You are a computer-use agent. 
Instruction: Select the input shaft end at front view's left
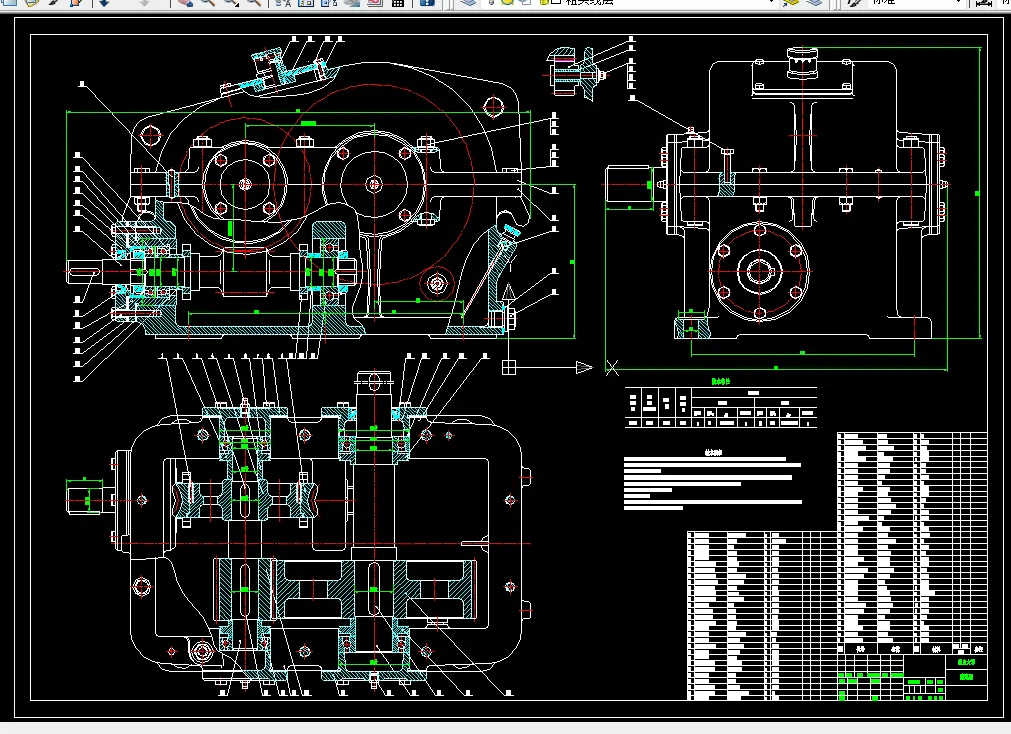(85, 272)
